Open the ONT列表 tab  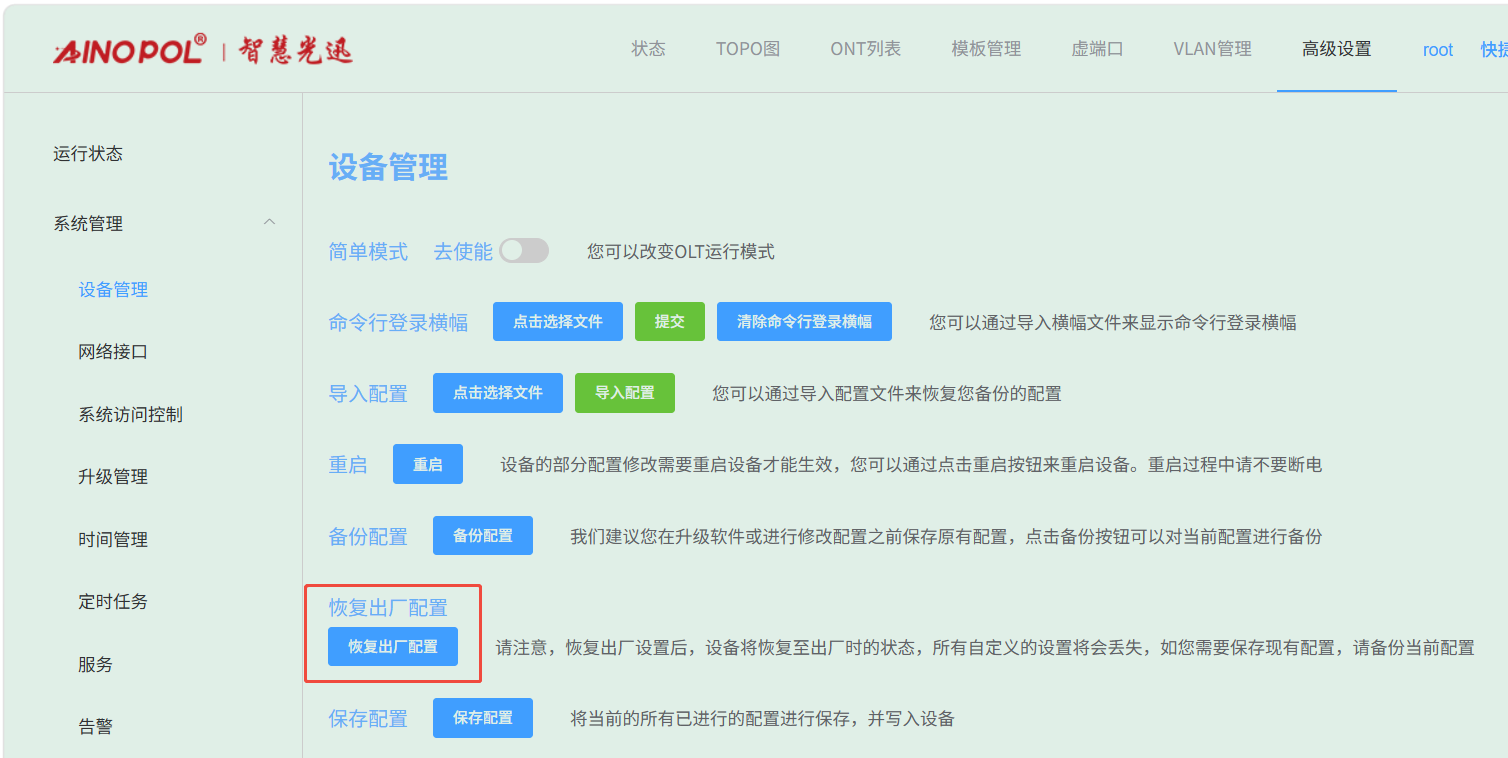pos(865,49)
